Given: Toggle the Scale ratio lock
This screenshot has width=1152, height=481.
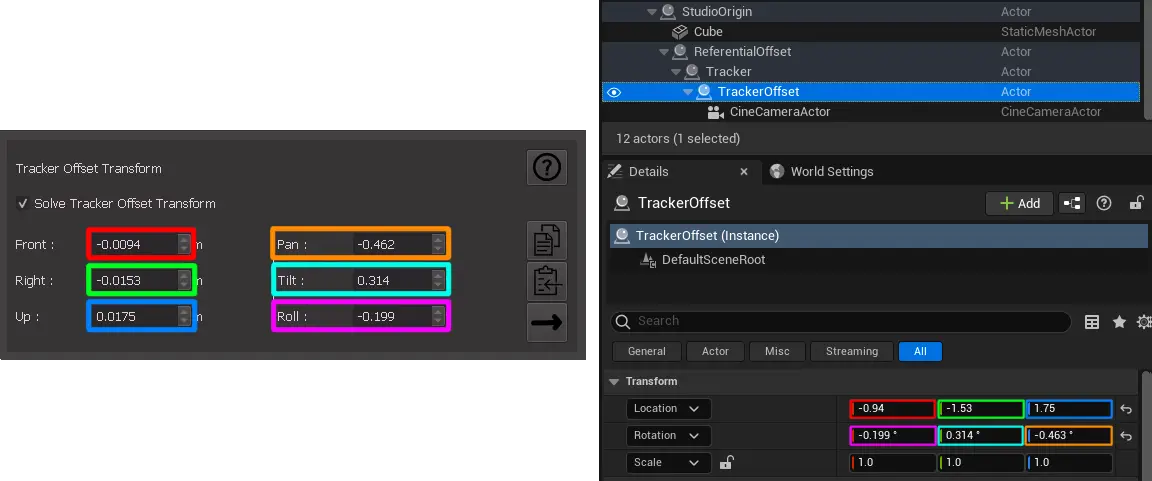Looking at the screenshot, I should pos(727,463).
